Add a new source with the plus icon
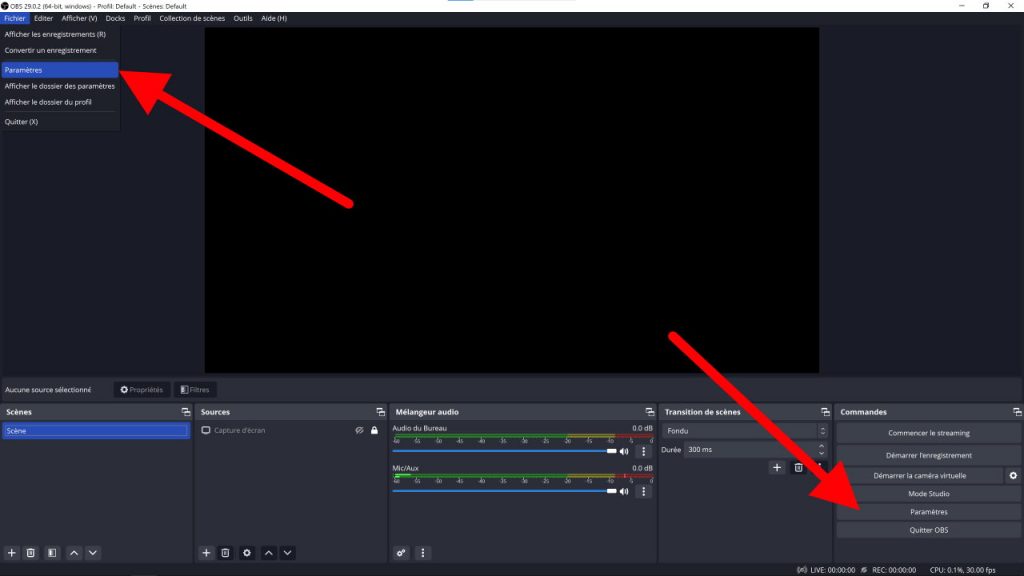 (206, 552)
